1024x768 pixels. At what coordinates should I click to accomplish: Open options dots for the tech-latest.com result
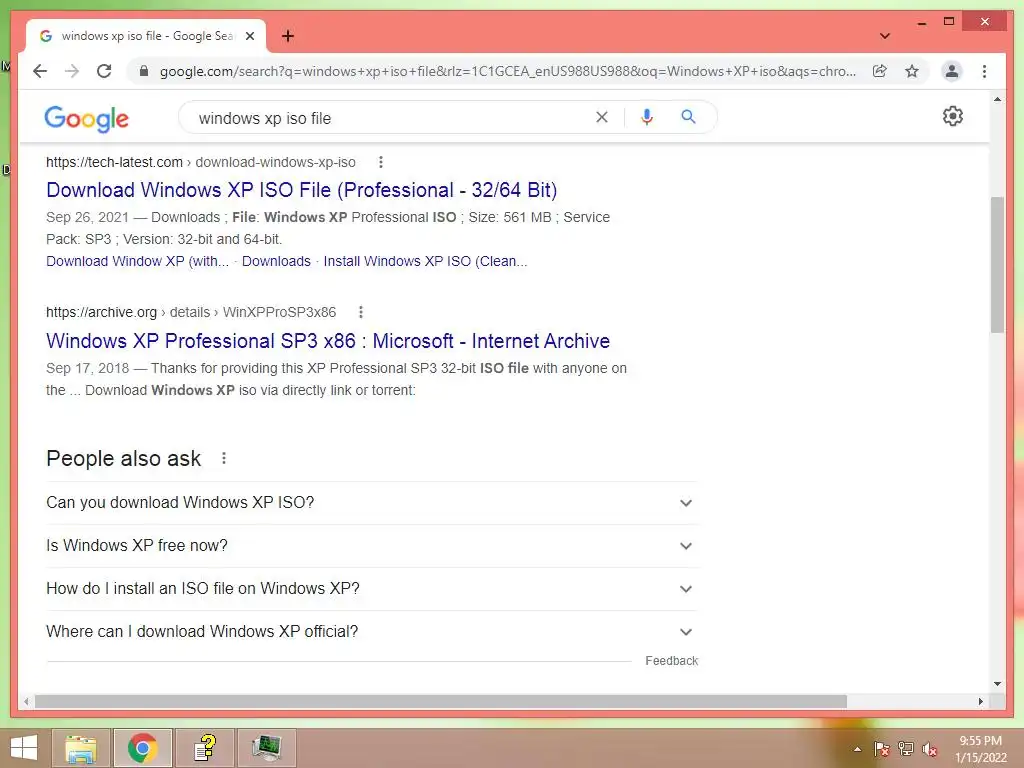click(381, 162)
